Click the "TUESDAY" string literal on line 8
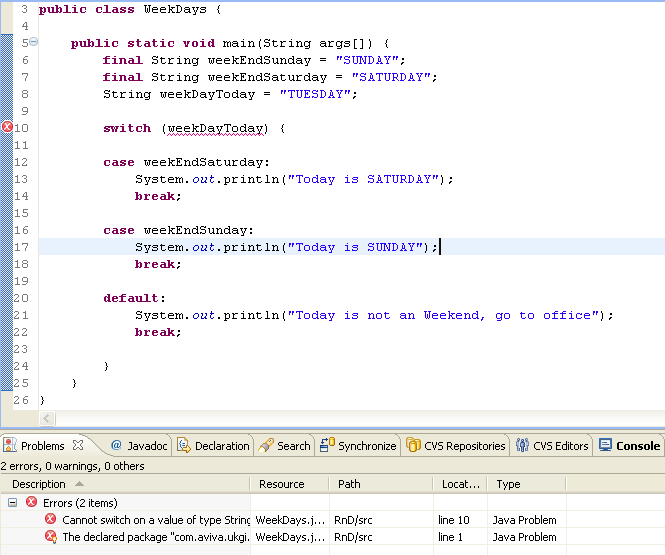The width and height of the screenshot is (665, 555). [316, 94]
